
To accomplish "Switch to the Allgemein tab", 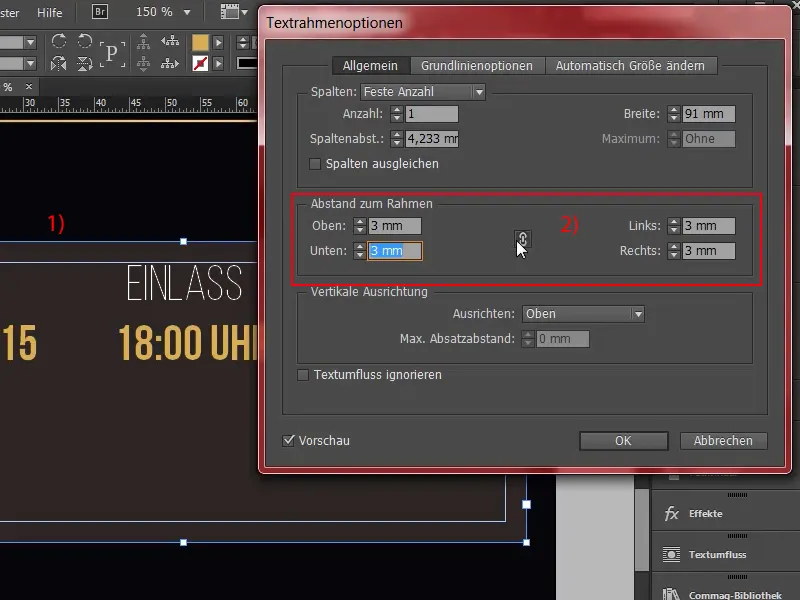I will (370, 66).
